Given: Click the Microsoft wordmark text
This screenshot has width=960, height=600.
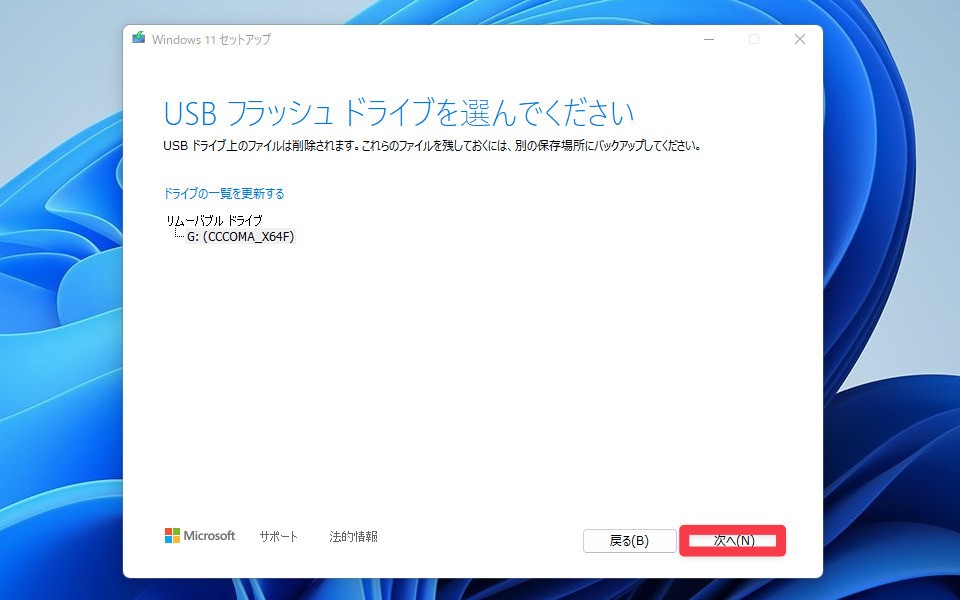Looking at the screenshot, I should pos(209,536).
